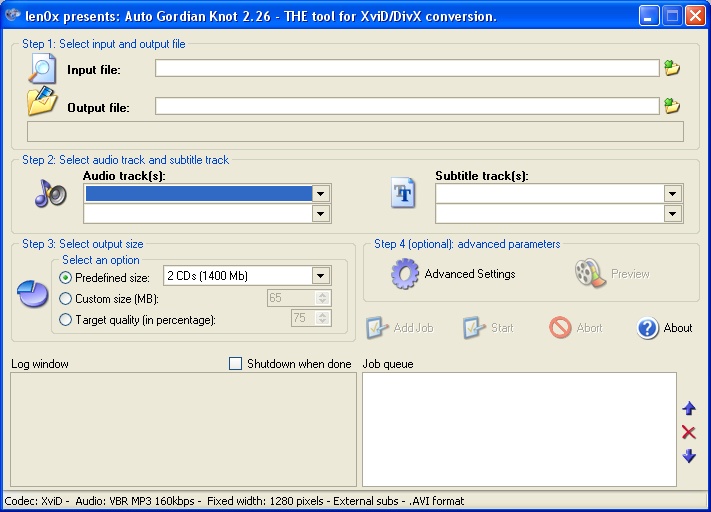
Task: Click the Abort button label
Action: [x=589, y=328]
